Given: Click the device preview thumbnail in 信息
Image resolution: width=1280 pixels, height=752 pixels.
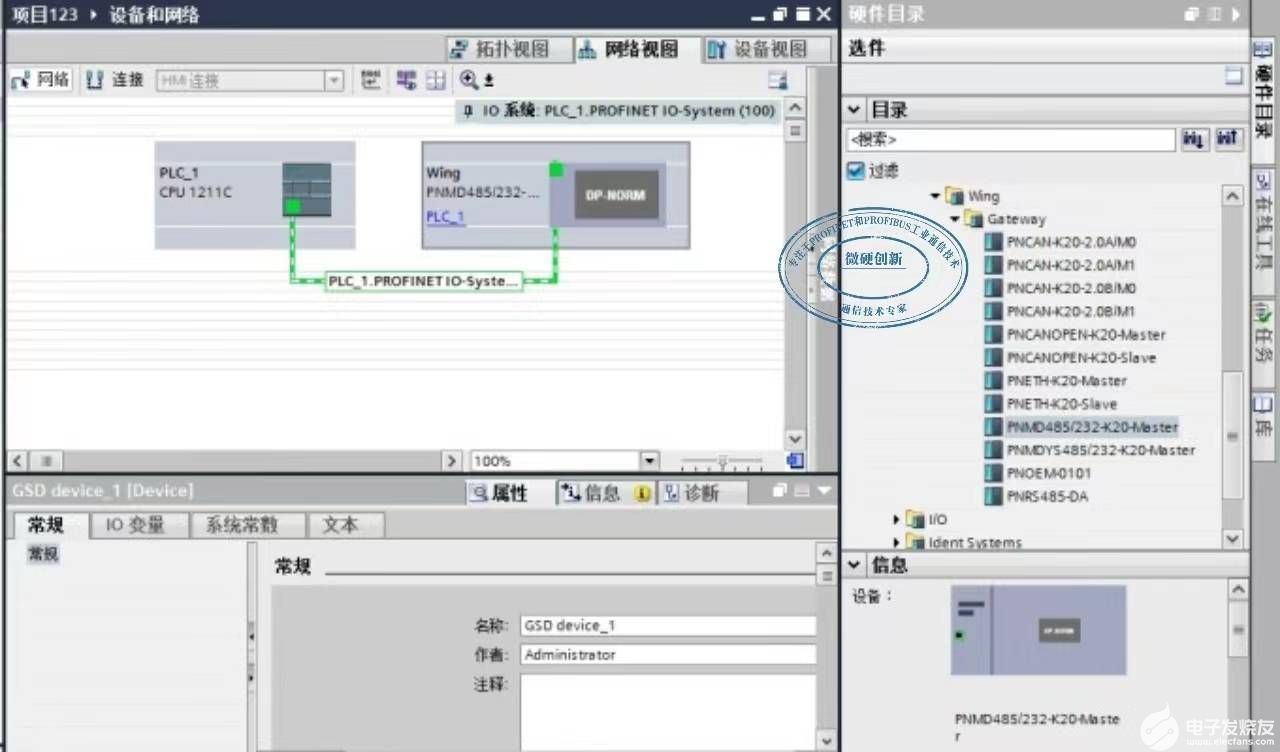Looking at the screenshot, I should 1038,629.
